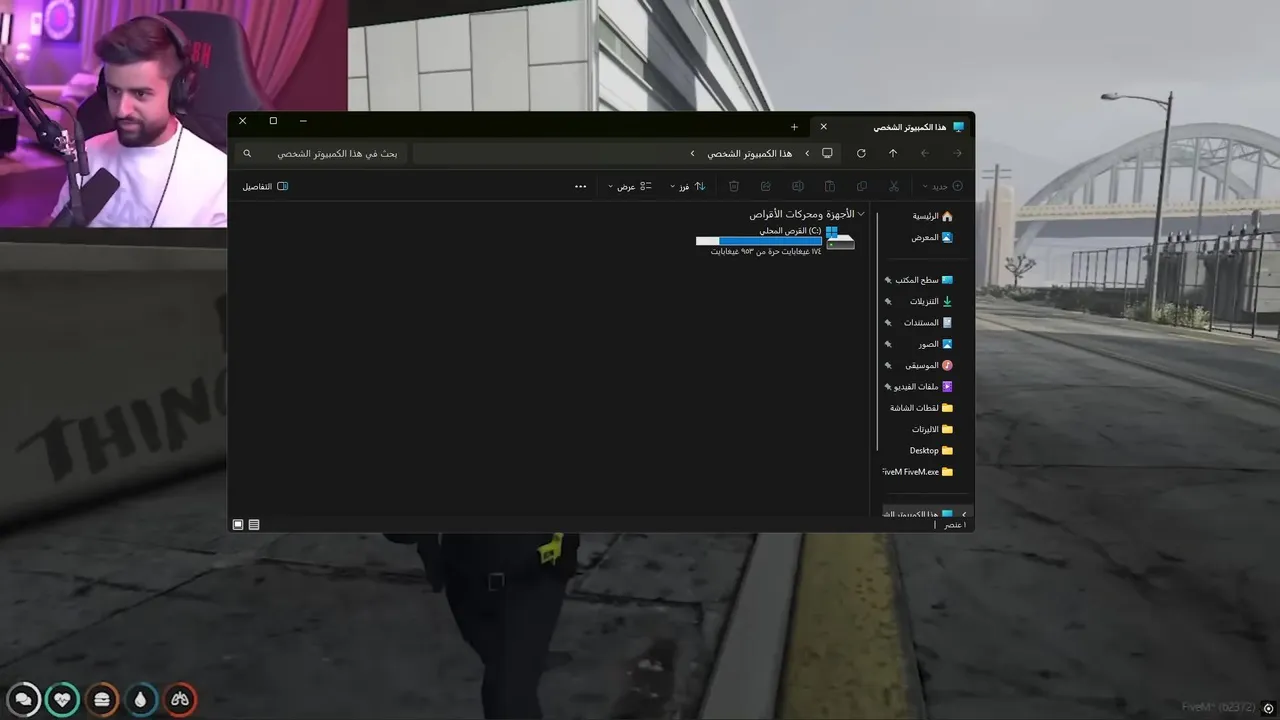This screenshot has width=1280, height=720.
Task: Open the Sort (فرز) dropdown
Action: point(688,186)
